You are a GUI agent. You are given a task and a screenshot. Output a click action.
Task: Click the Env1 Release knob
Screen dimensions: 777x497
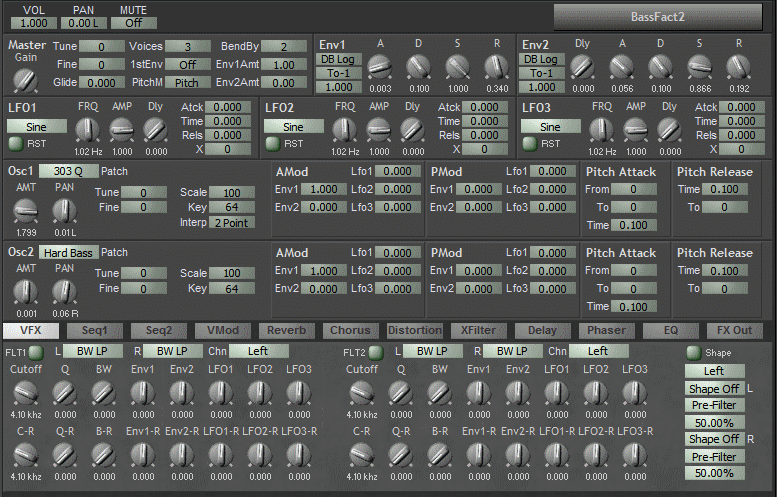[x=497, y=67]
